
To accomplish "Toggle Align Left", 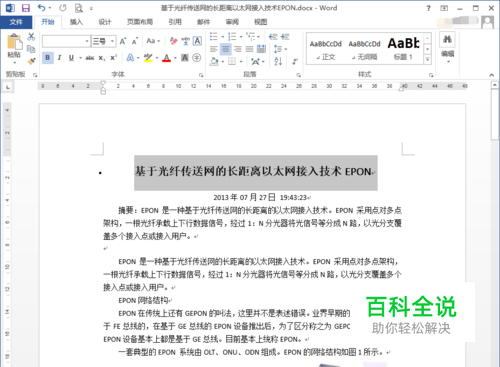I will pos(214,49).
